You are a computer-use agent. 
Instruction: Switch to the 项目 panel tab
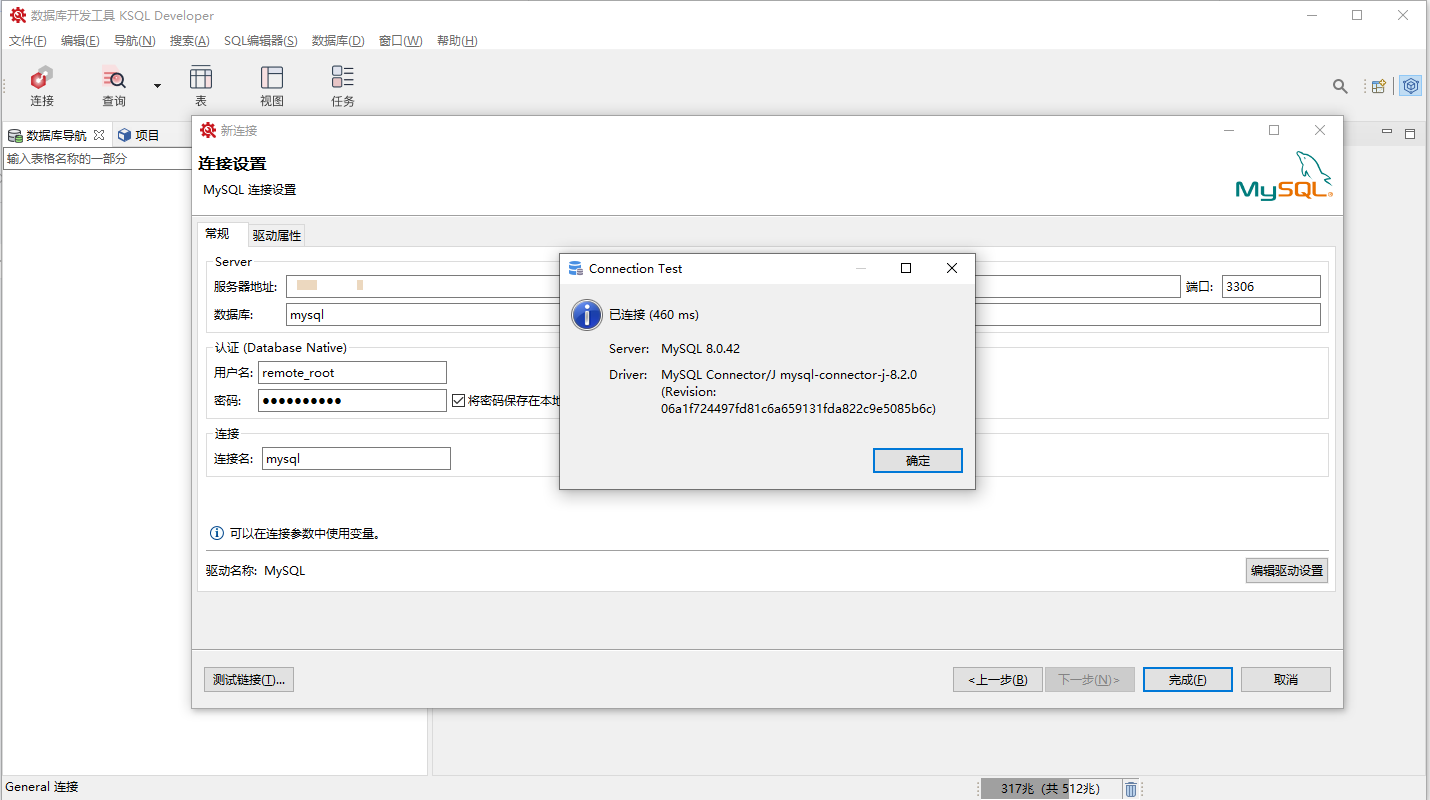(x=139, y=135)
